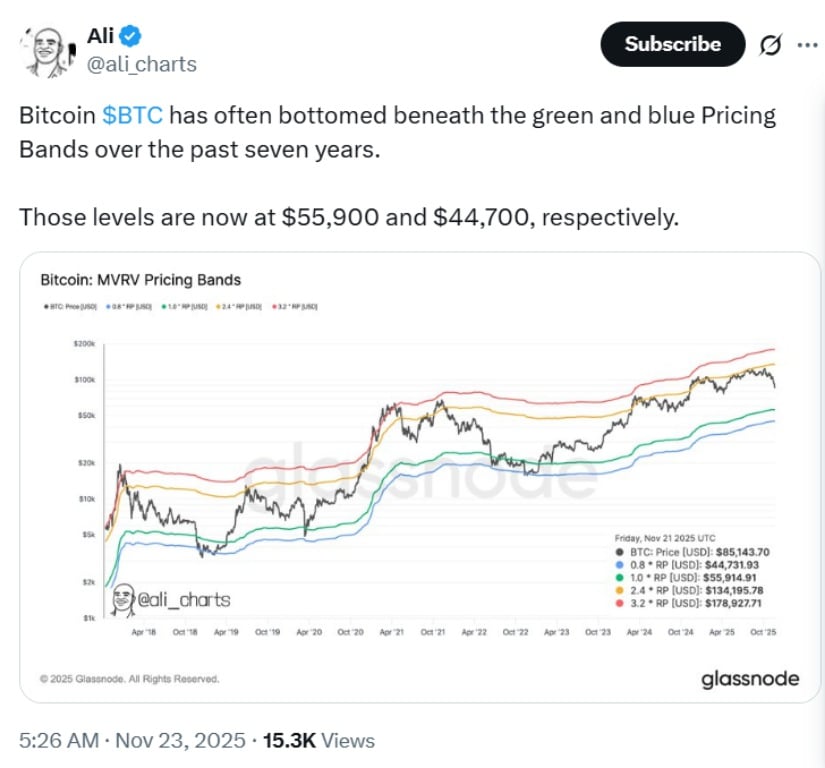Screen dimensions: 825x768
Task: Click the Subscribe button
Action: click(672, 44)
